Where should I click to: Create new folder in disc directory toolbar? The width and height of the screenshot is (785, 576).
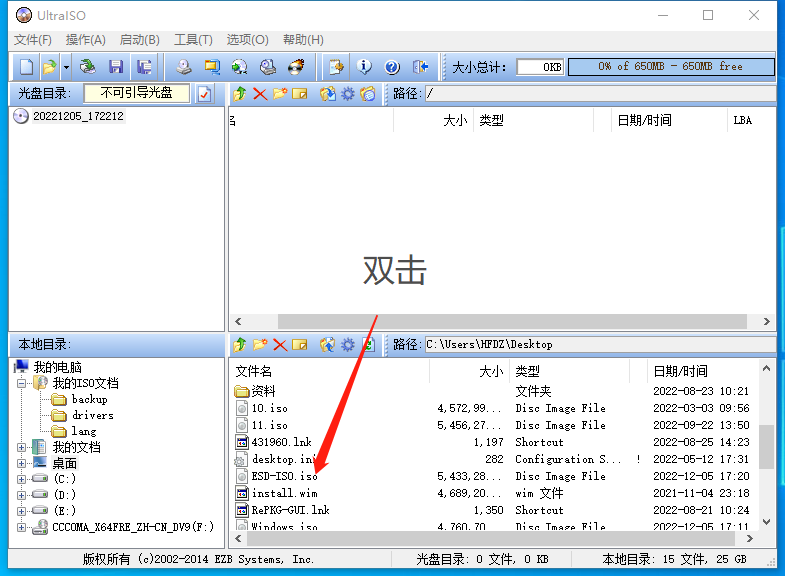click(280, 94)
